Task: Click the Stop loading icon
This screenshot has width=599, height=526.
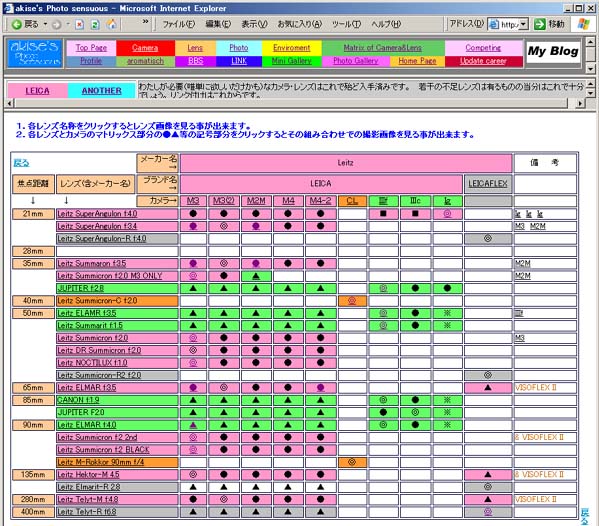Action: coord(79,25)
